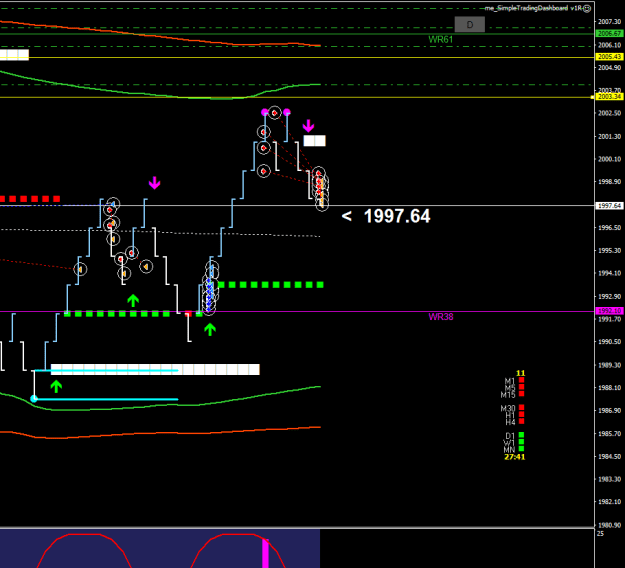Click the yellow 11 above the timeframe list
The image size is (625, 568).
[x=521, y=373]
